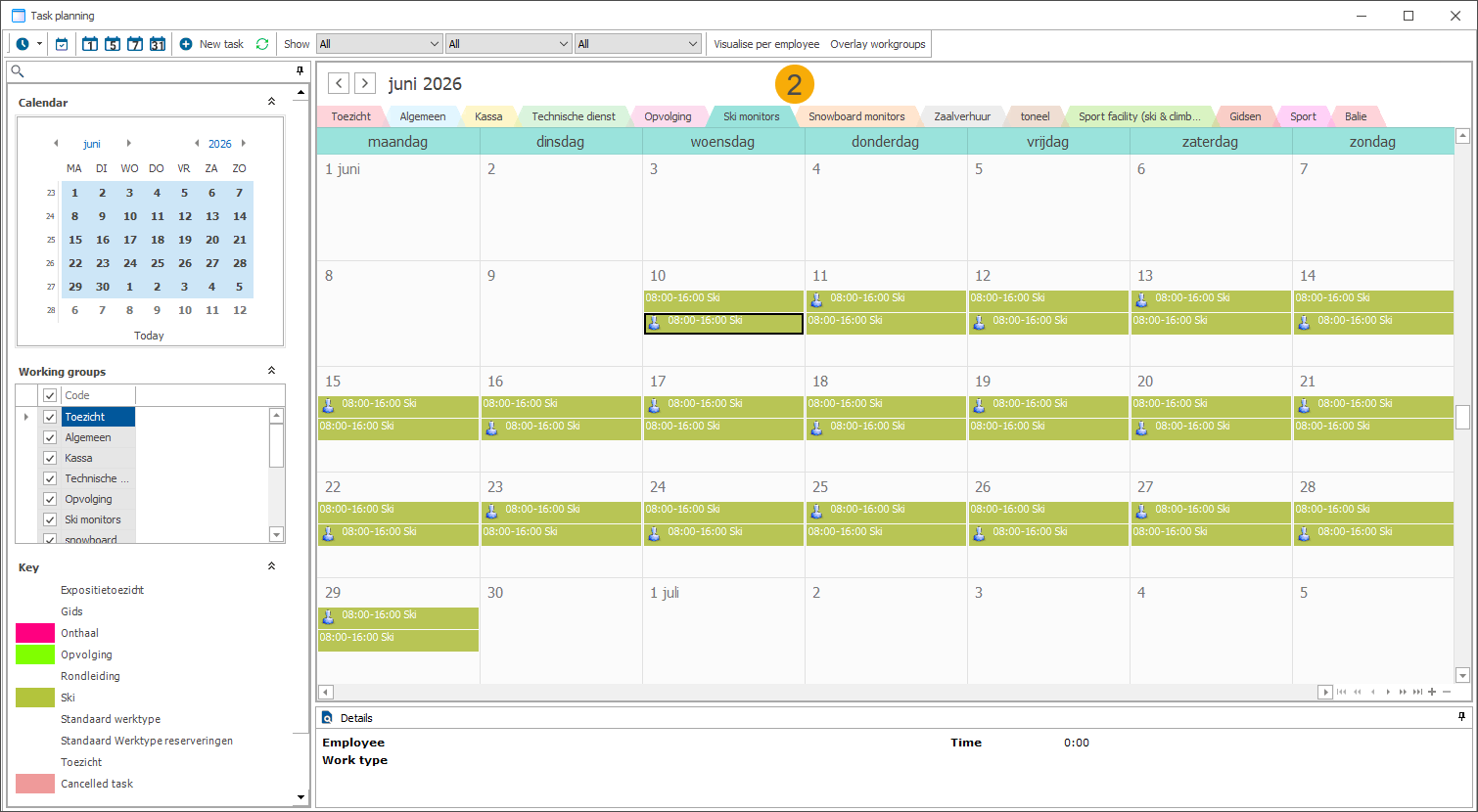Jump to the last record in the navigator

click(1417, 692)
